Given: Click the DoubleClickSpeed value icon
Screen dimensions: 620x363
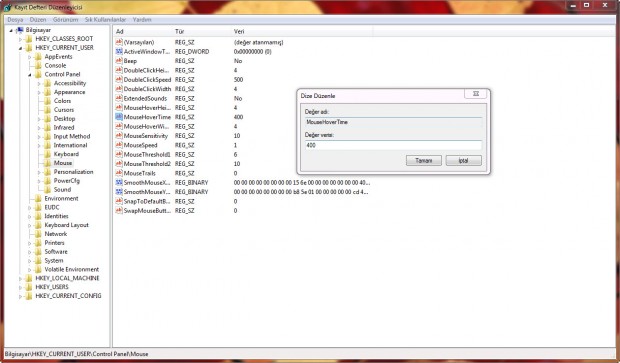Looking at the screenshot, I should pos(119,79).
